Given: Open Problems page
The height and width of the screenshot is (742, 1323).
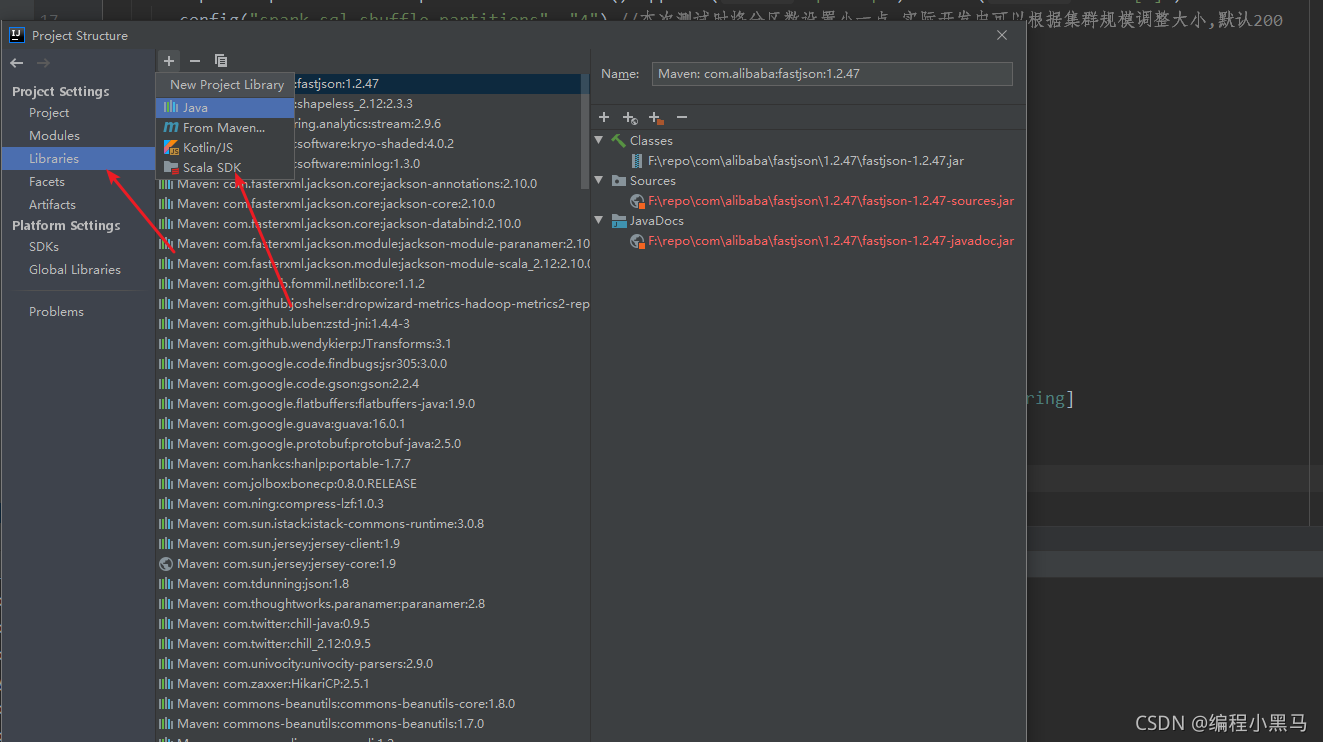Looking at the screenshot, I should click(56, 311).
